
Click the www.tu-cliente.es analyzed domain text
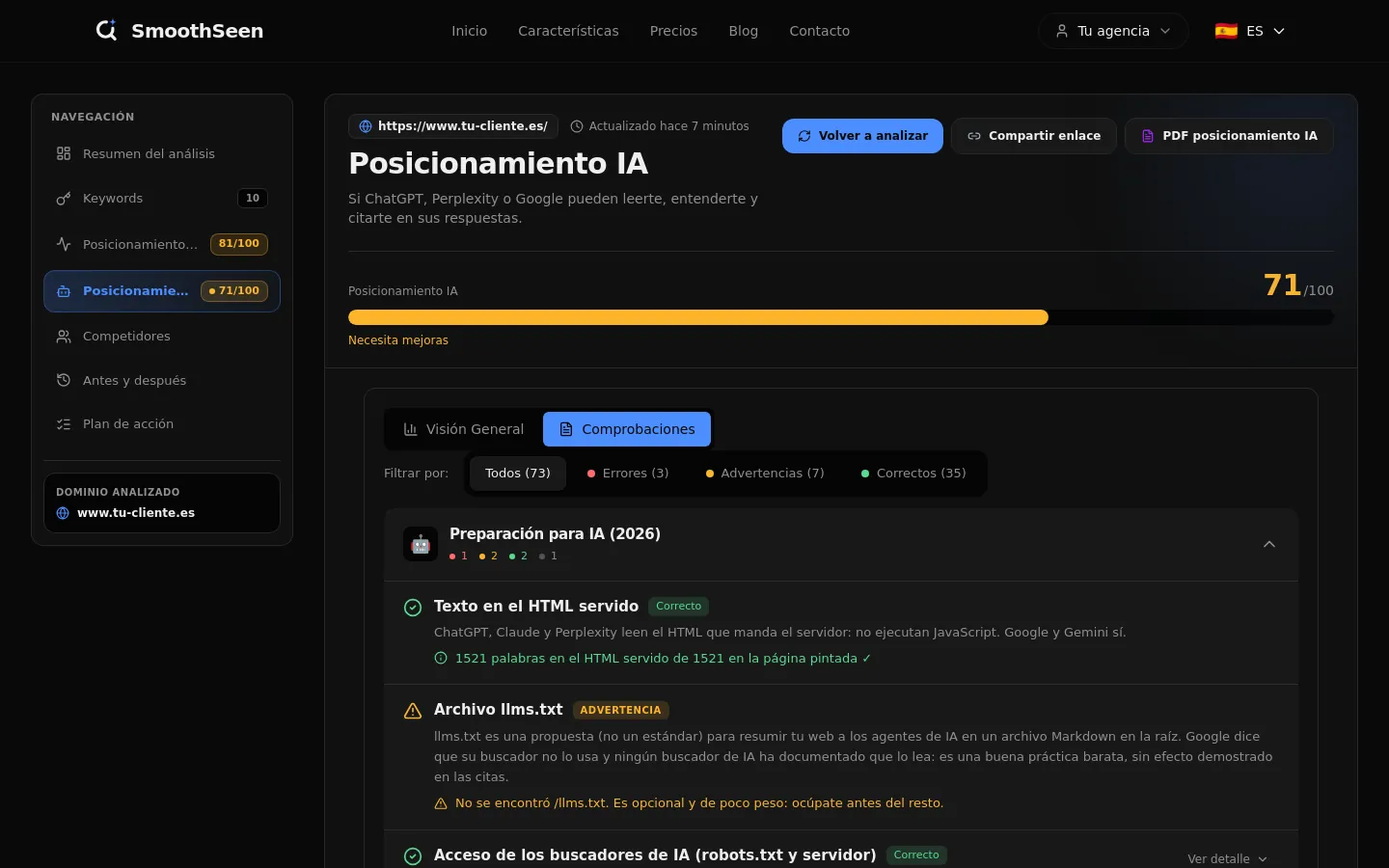click(136, 513)
